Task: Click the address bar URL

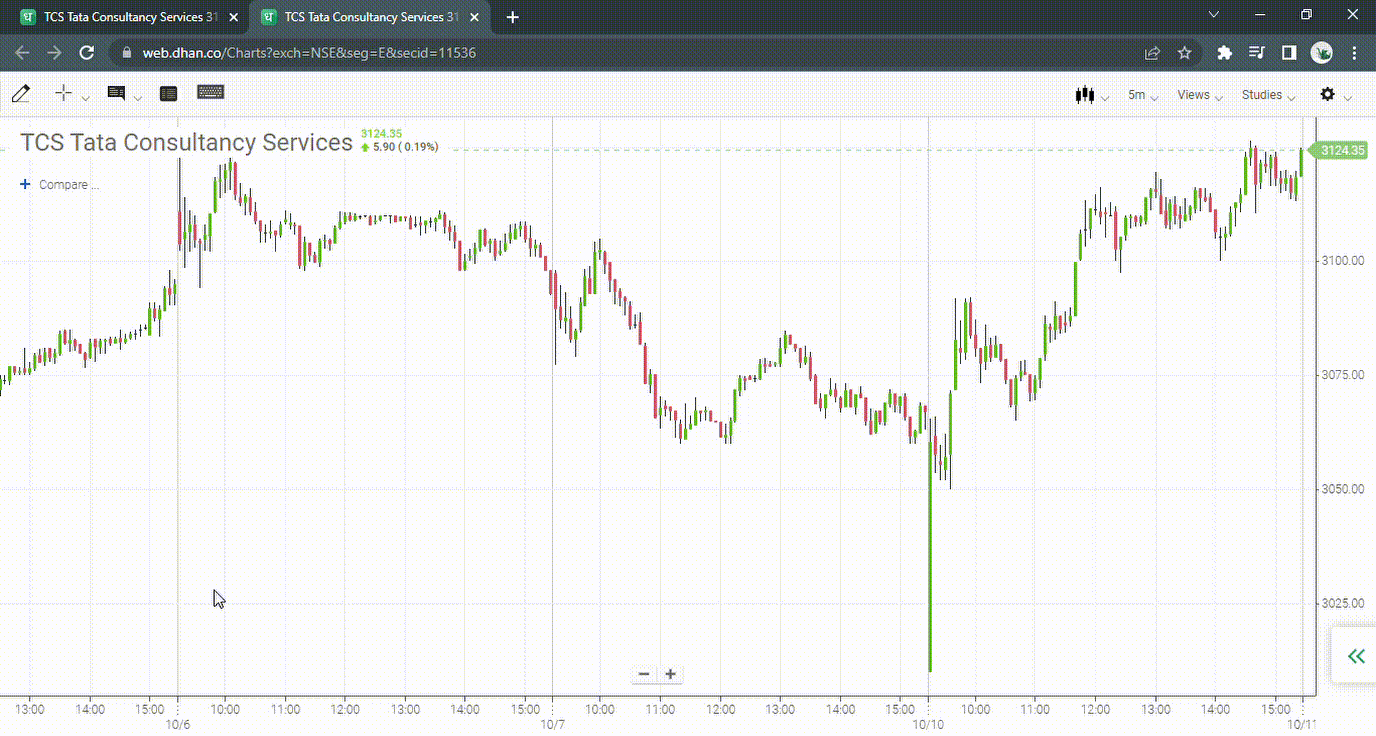Action: tap(310, 53)
